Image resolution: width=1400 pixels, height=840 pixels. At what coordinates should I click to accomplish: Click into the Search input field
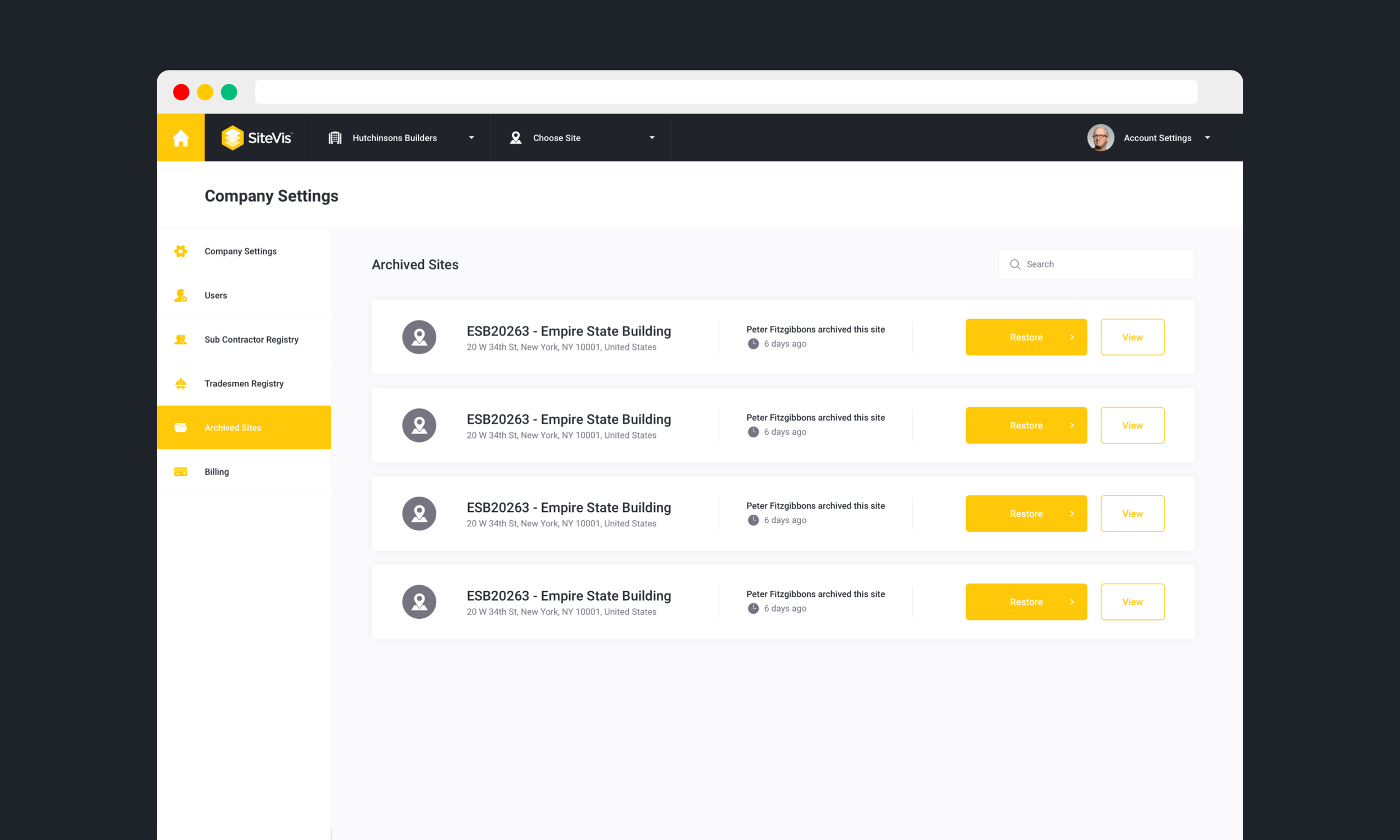point(1103,264)
